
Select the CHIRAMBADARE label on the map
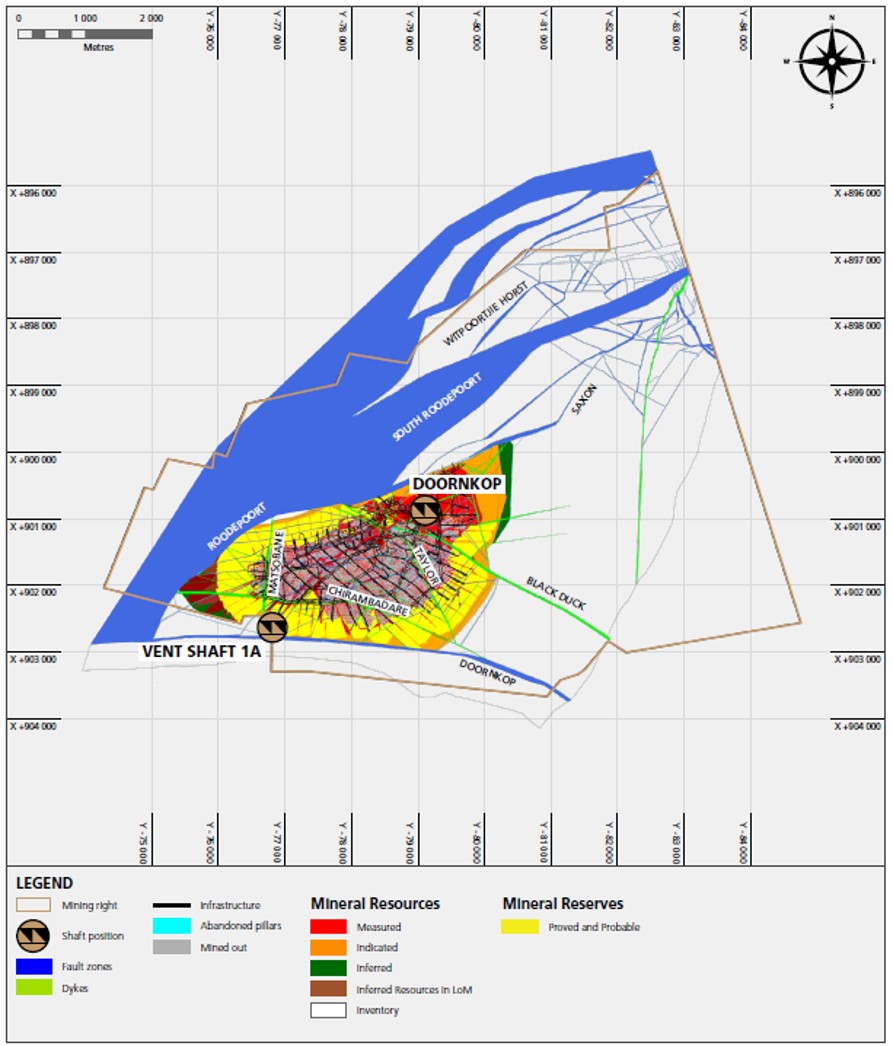[x=367, y=600]
